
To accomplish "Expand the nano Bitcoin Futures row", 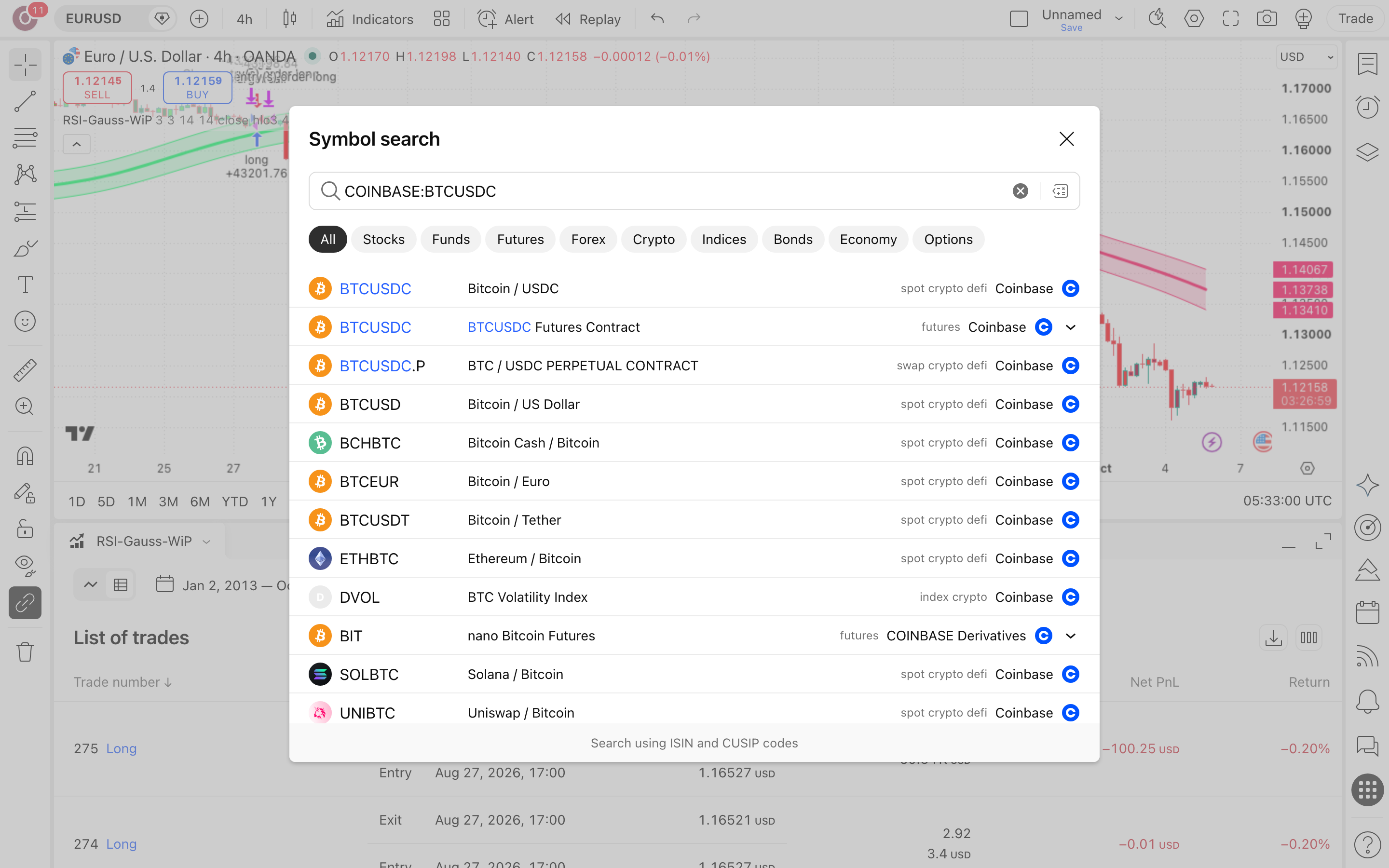I will pos(1071,636).
